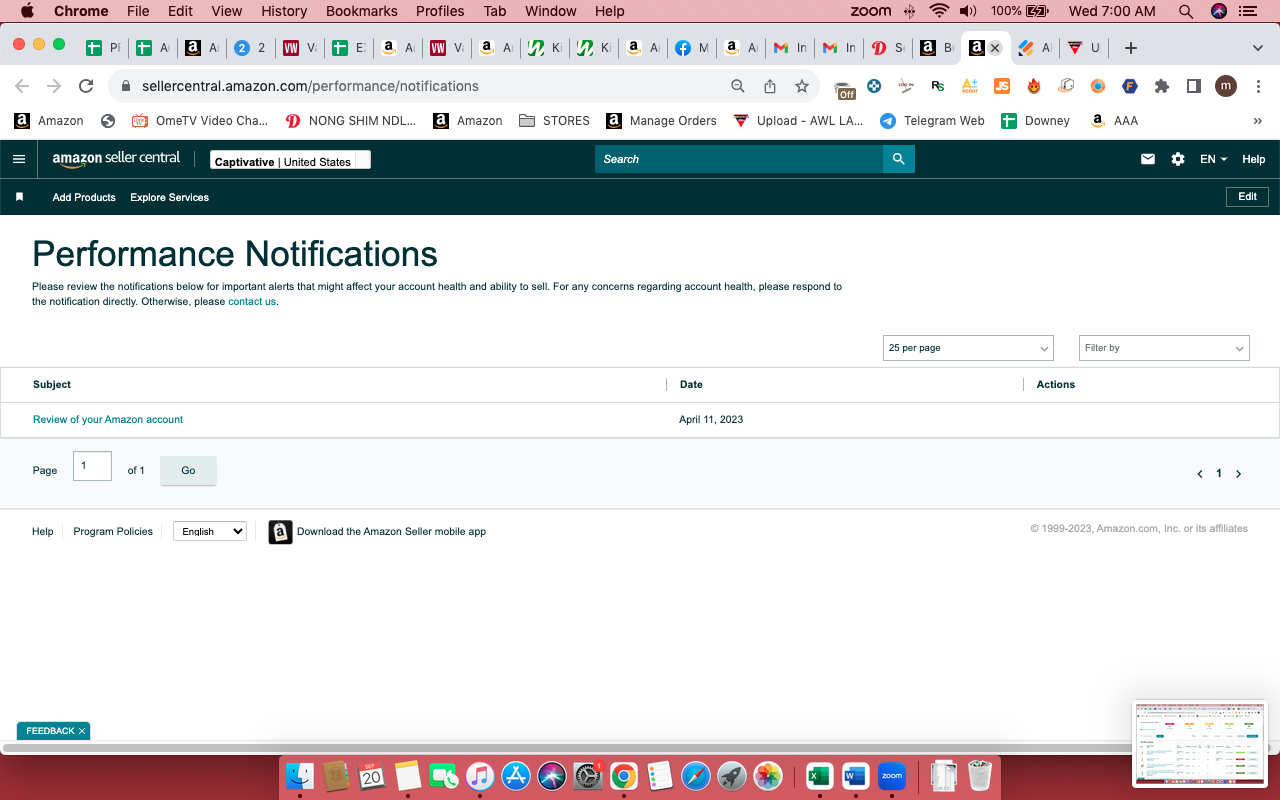The height and width of the screenshot is (800, 1280).
Task: Click the Subject column header
Action: pos(52,384)
